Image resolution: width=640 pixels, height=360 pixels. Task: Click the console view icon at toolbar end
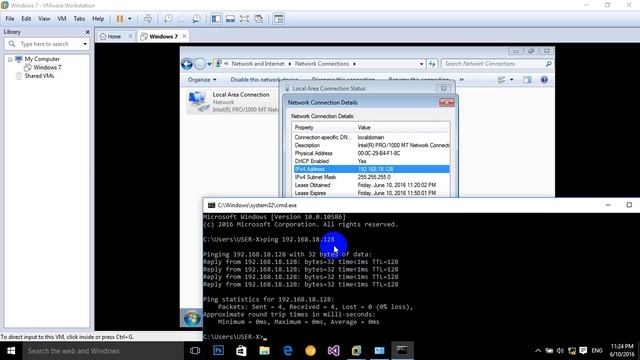[x=278, y=19]
